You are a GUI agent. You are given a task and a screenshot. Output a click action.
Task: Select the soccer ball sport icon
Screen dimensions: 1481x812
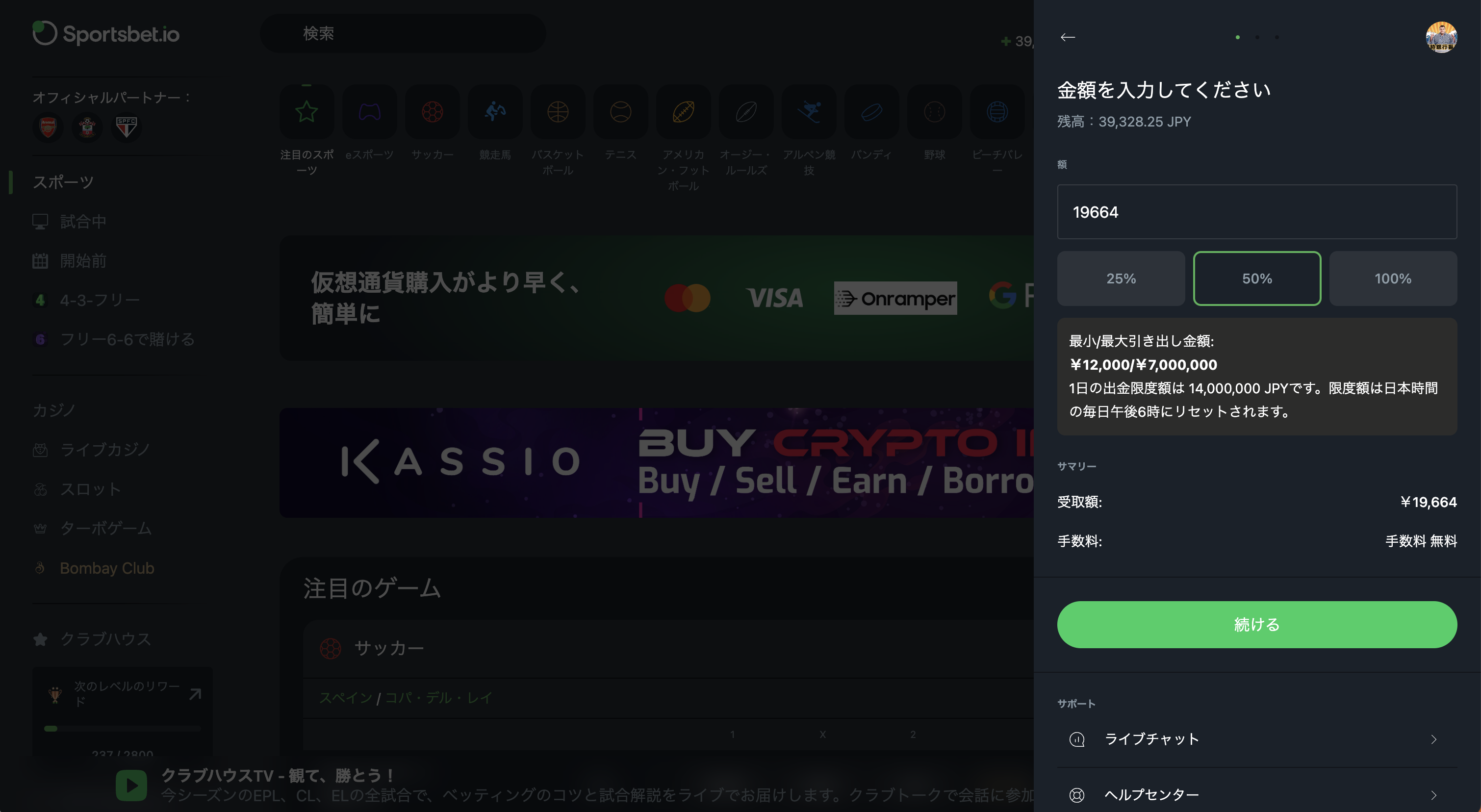pyautogui.click(x=433, y=111)
